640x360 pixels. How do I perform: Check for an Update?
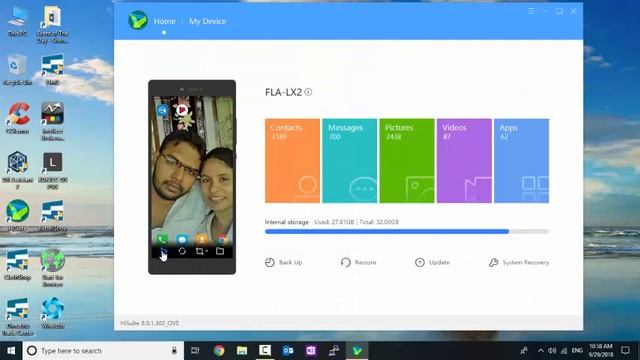pyautogui.click(x=432, y=262)
